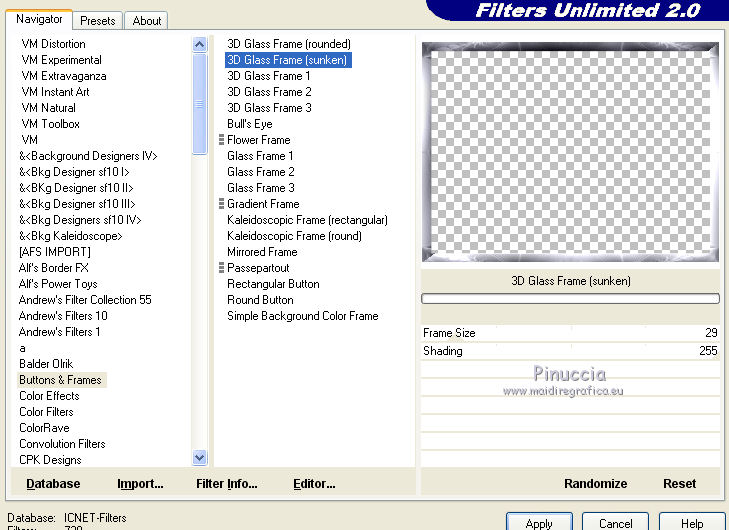Choose Glass Frame 3 filter
Viewport: 729px width, 530px height.
tap(261, 188)
